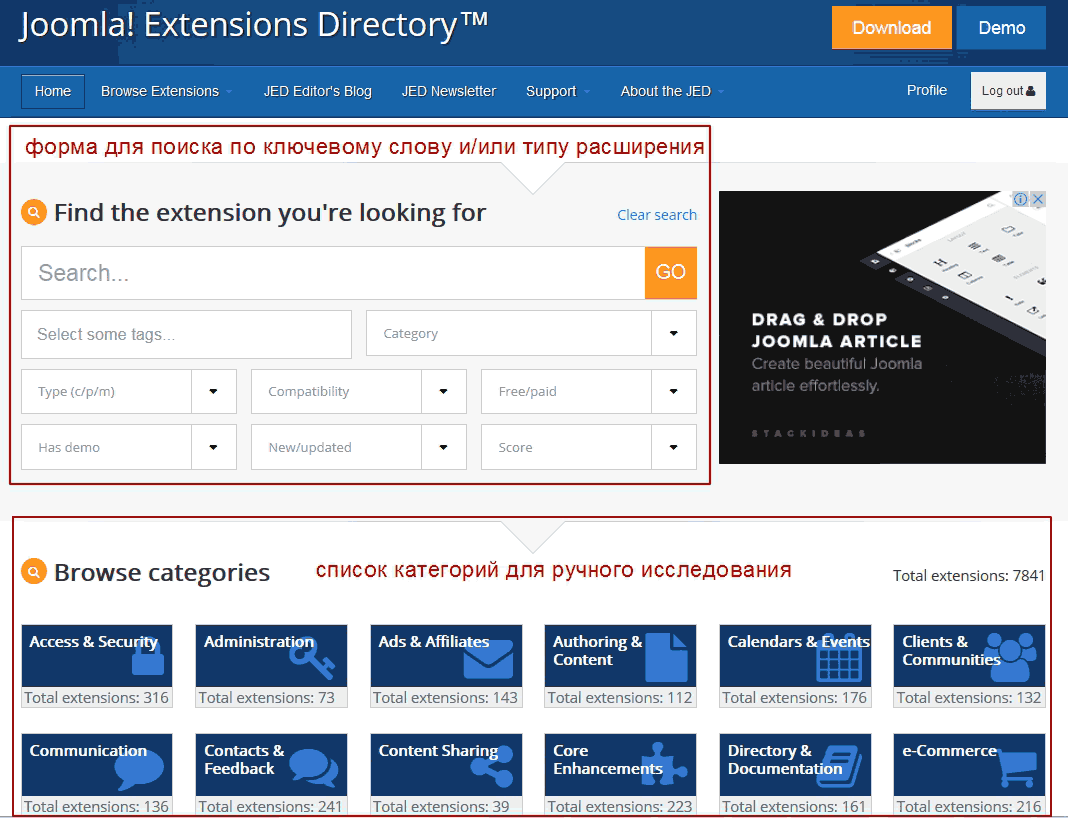Viewport: 1068px width, 818px height.
Task: Click the Joomla! Extensions Directory title
Action: [253, 26]
